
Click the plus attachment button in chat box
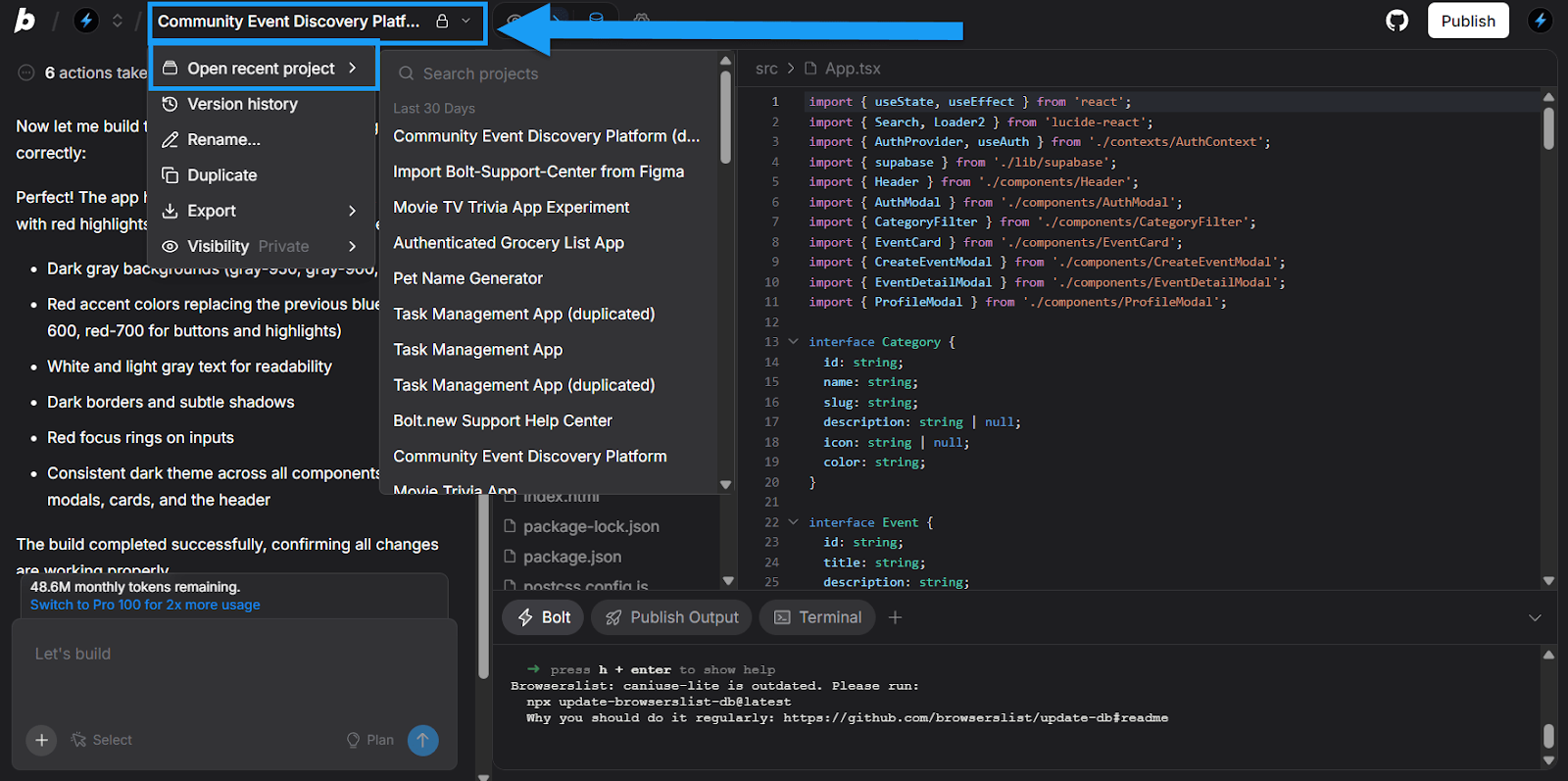click(41, 740)
